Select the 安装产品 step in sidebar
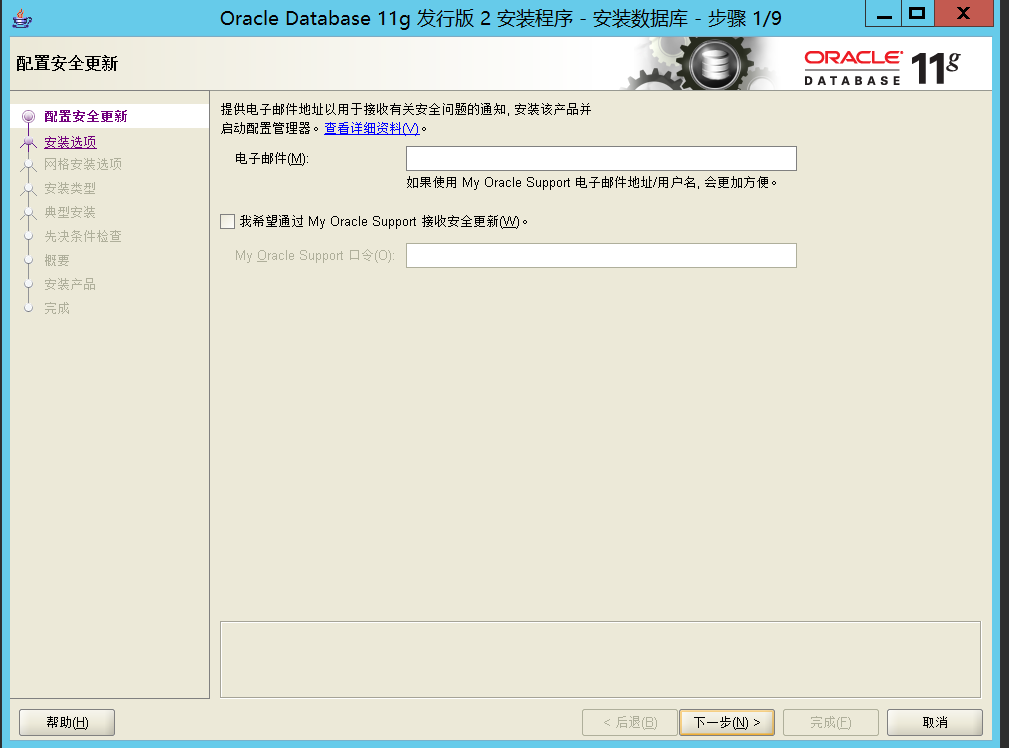This screenshot has width=1009, height=748. pyautogui.click(x=70, y=284)
